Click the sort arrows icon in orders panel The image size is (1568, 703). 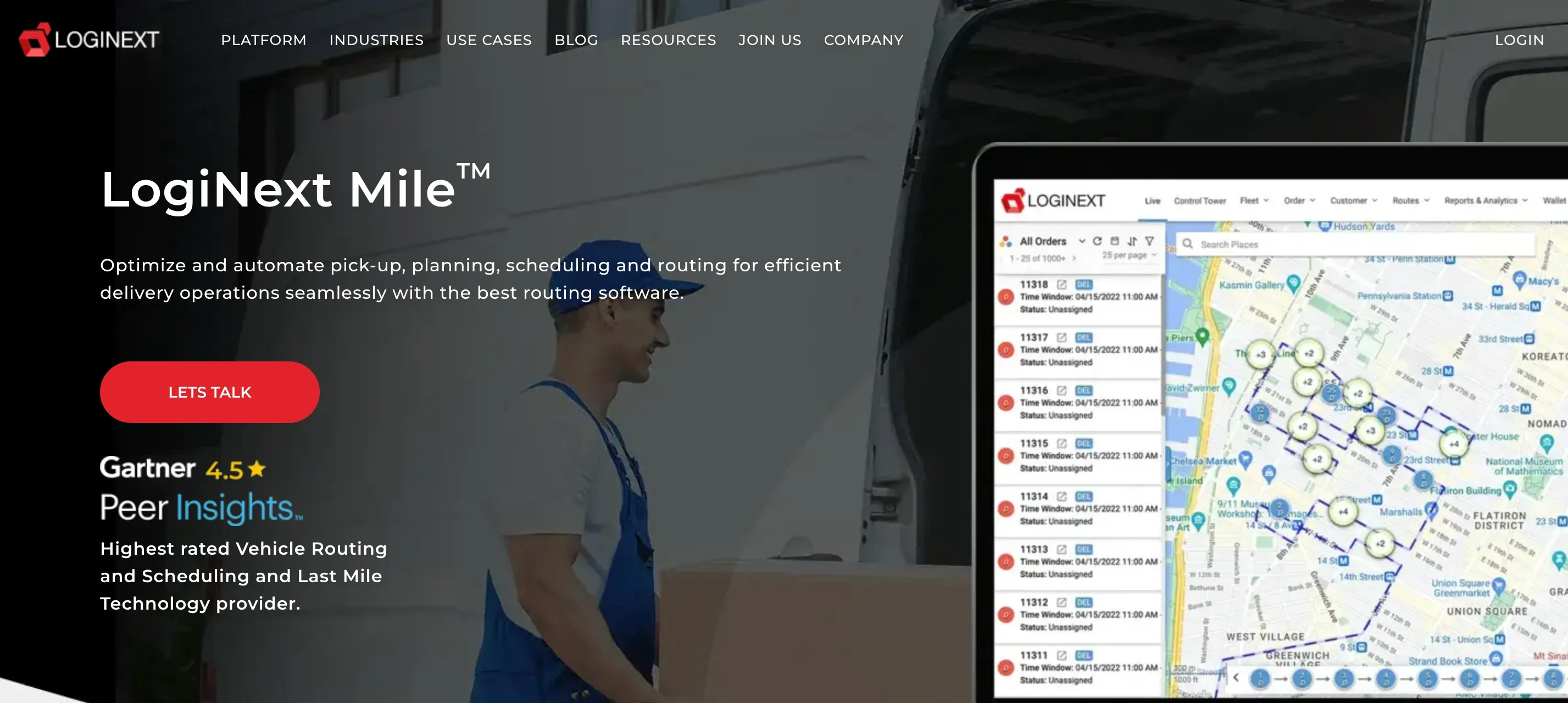point(1132,241)
